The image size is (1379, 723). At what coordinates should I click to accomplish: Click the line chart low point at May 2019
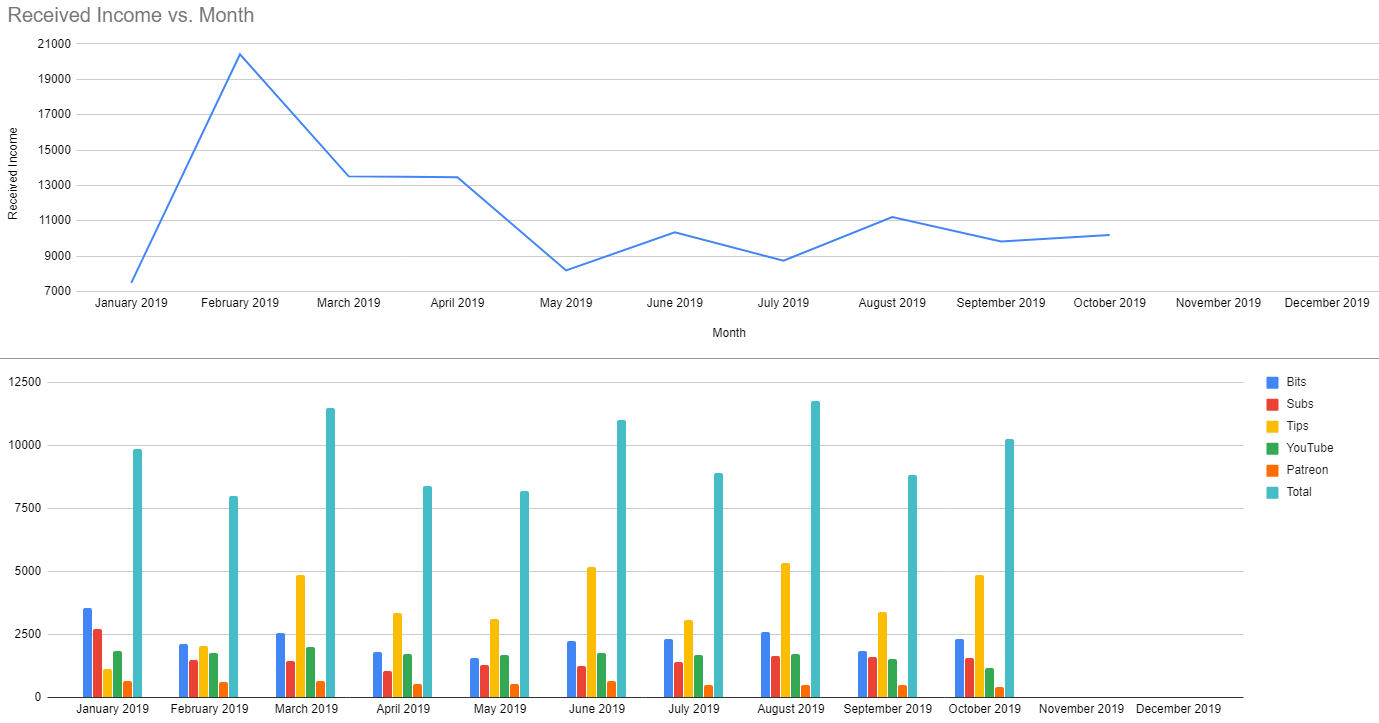pyautogui.click(x=566, y=270)
